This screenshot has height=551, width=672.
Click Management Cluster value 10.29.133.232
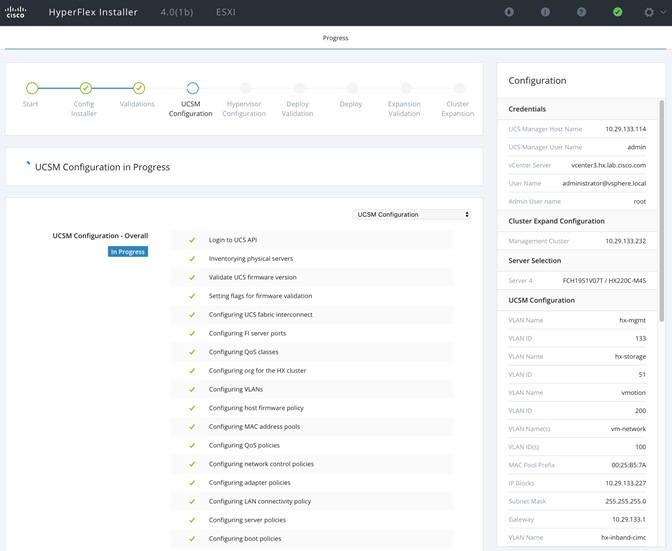(625, 241)
